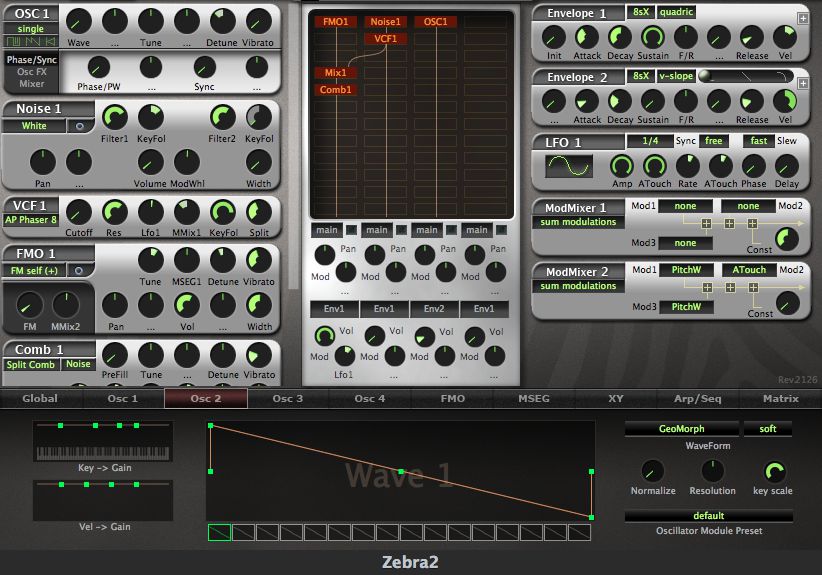Open ModMixer 1 'sum modulations' mode selector
Screen dimensions: 822x575
(578, 222)
